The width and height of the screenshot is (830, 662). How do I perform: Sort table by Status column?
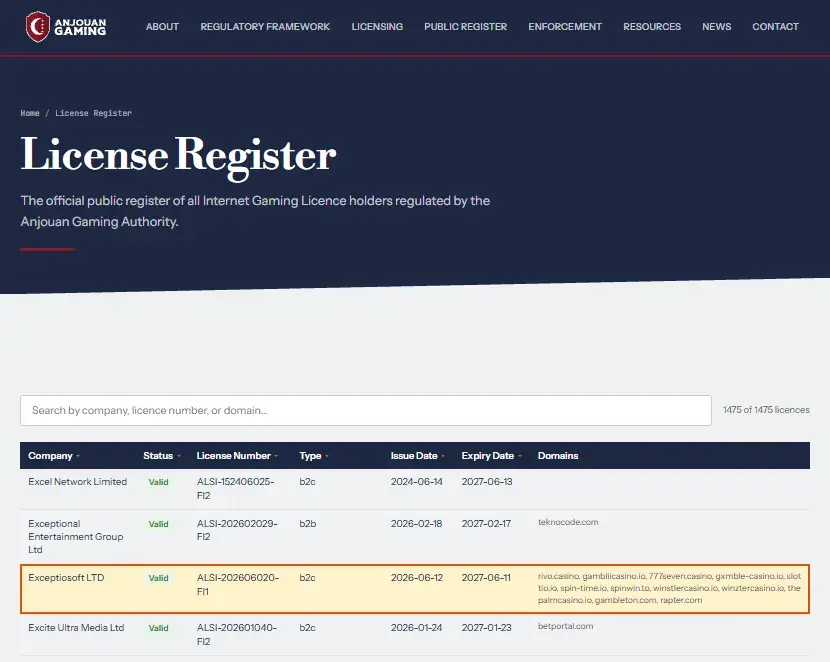coord(161,456)
